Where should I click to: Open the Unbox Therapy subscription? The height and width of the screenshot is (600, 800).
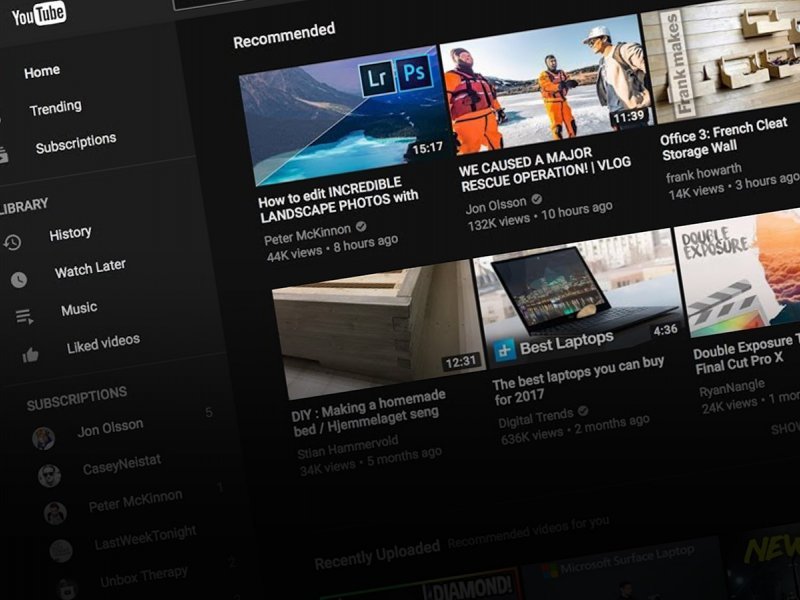coord(144,576)
